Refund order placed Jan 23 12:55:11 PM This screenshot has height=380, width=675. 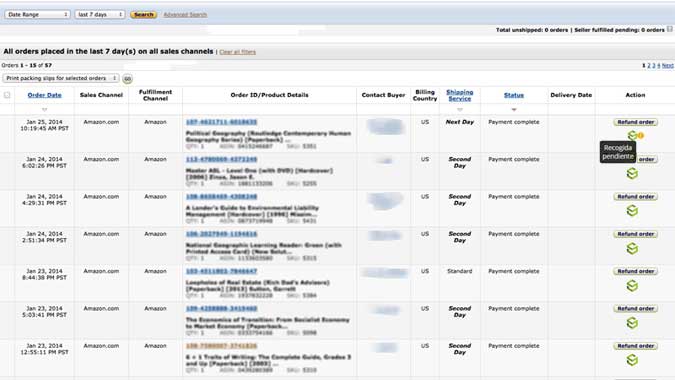635,346
